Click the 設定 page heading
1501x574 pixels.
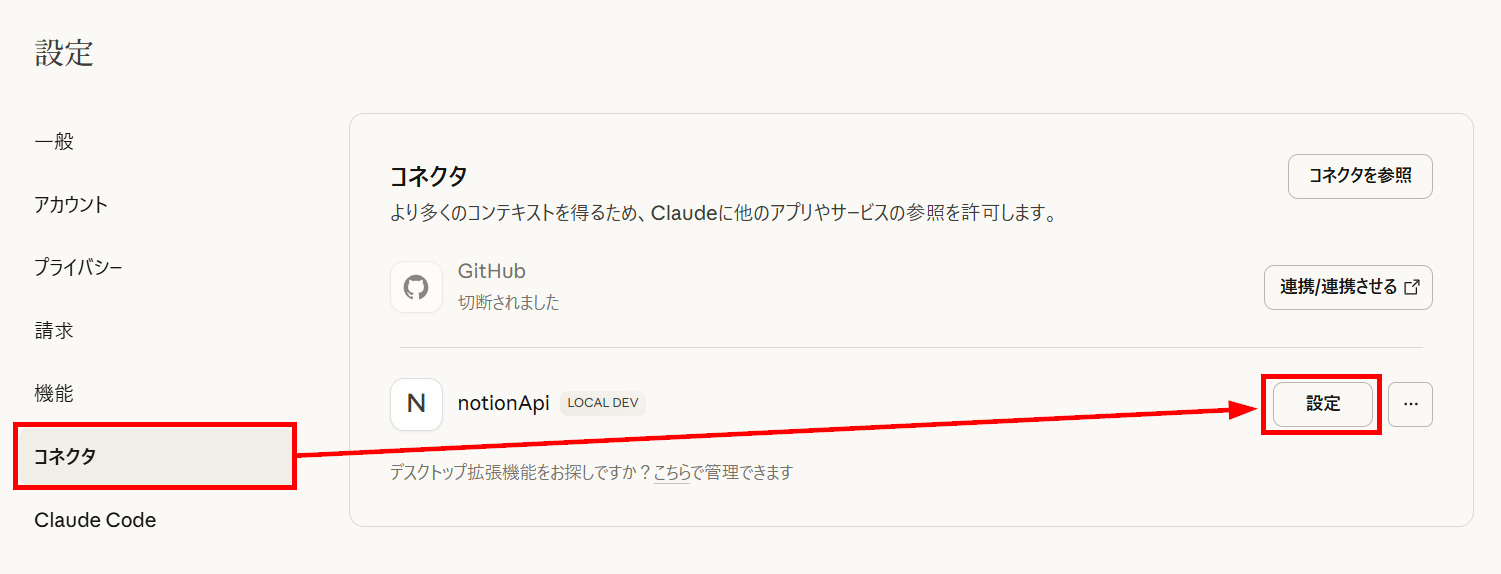coord(64,53)
